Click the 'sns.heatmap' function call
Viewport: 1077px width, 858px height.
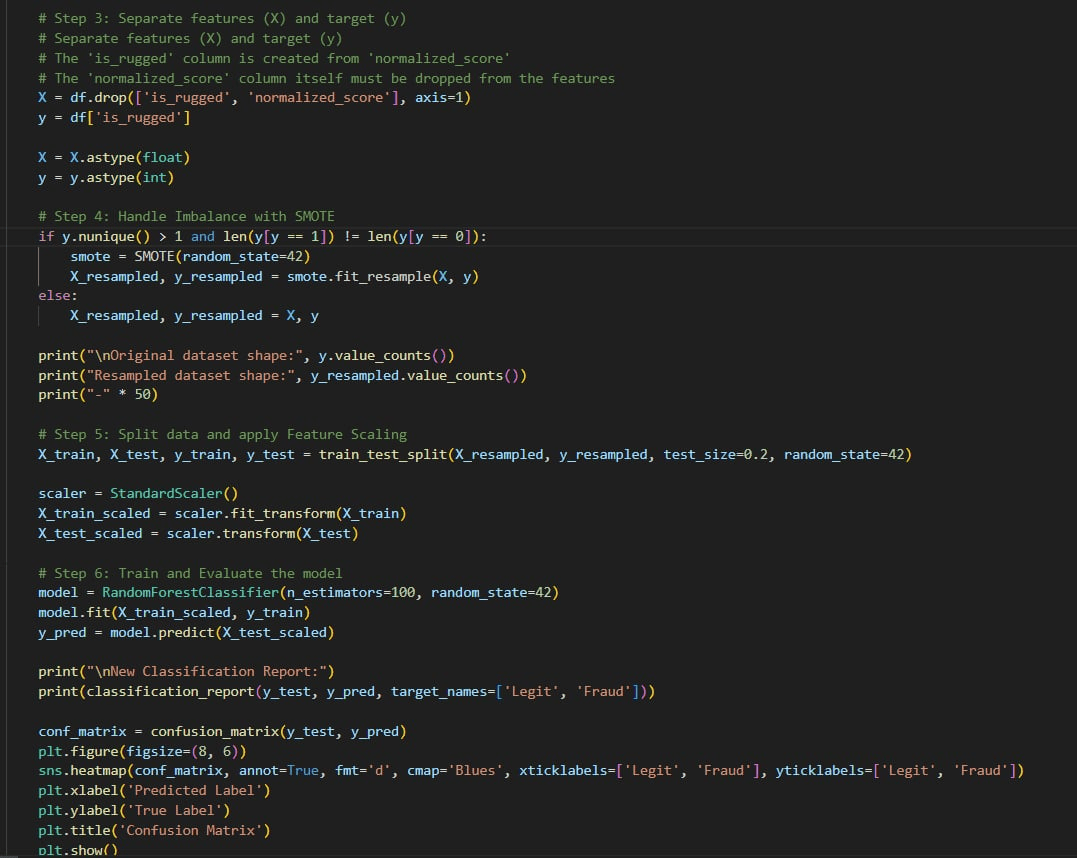click(82, 771)
